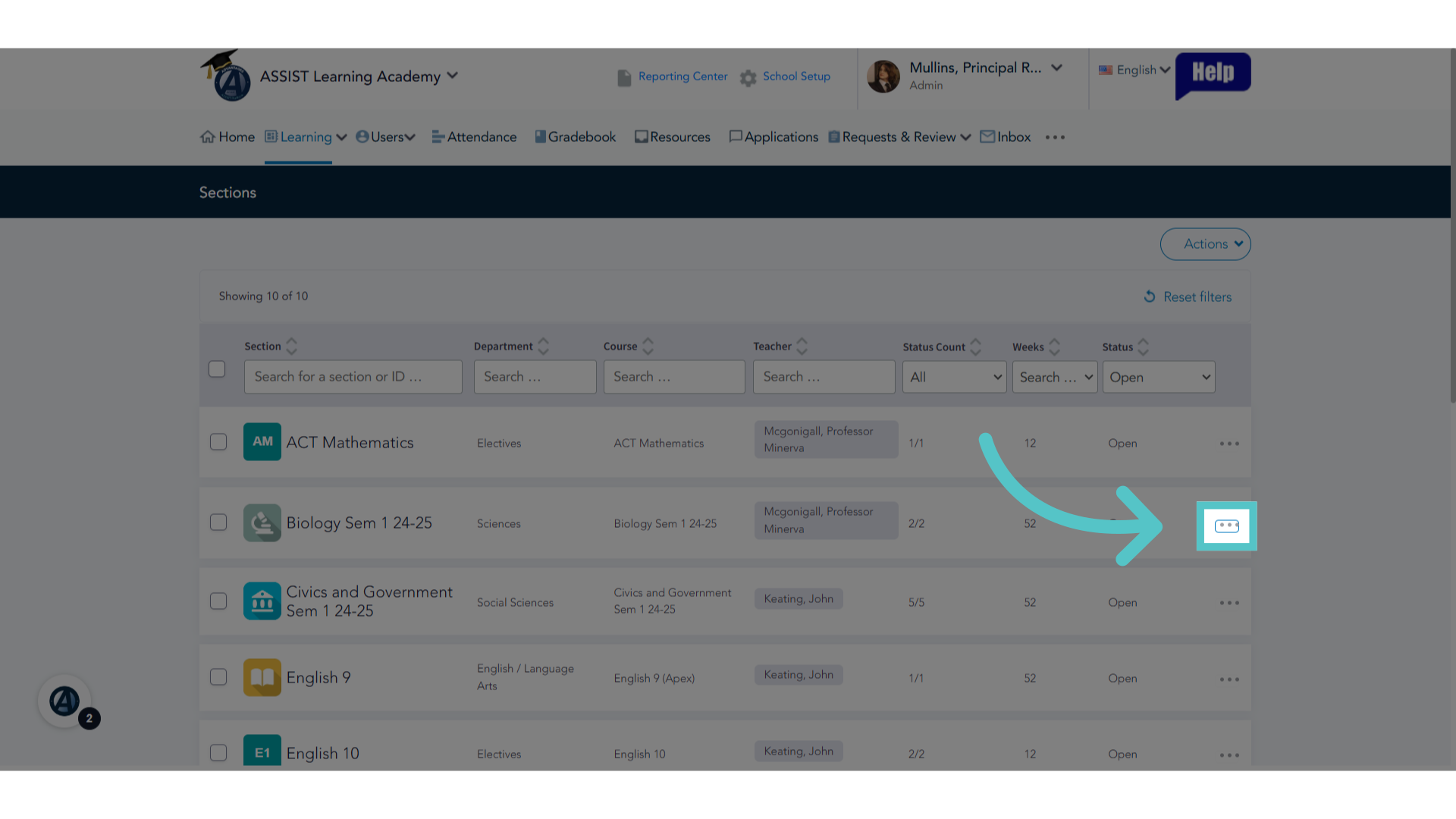Expand the Requests & Review menu
Viewport: 1456px width, 819px height.
click(x=899, y=137)
